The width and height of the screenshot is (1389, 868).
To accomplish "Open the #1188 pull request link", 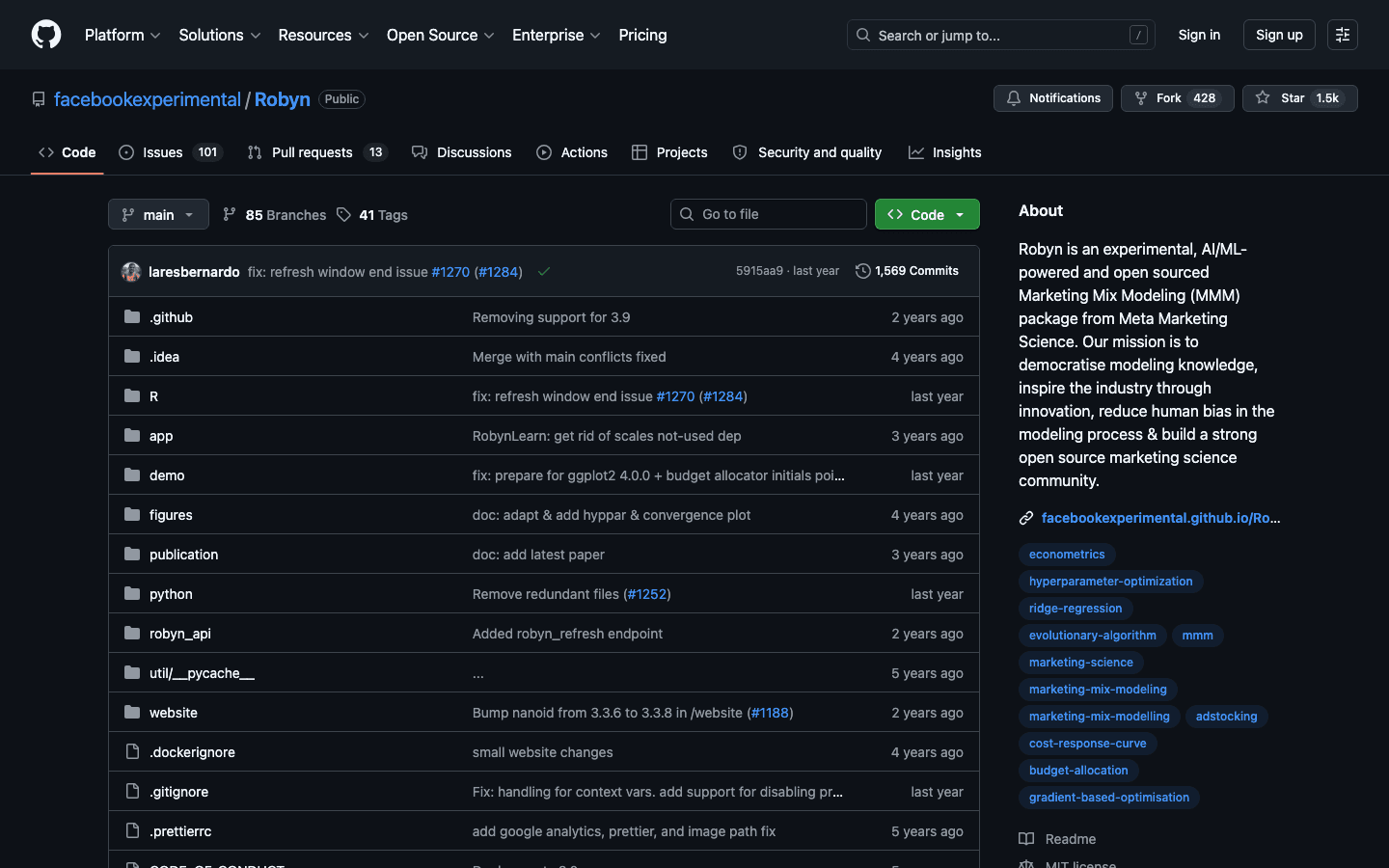I will tap(770, 713).
